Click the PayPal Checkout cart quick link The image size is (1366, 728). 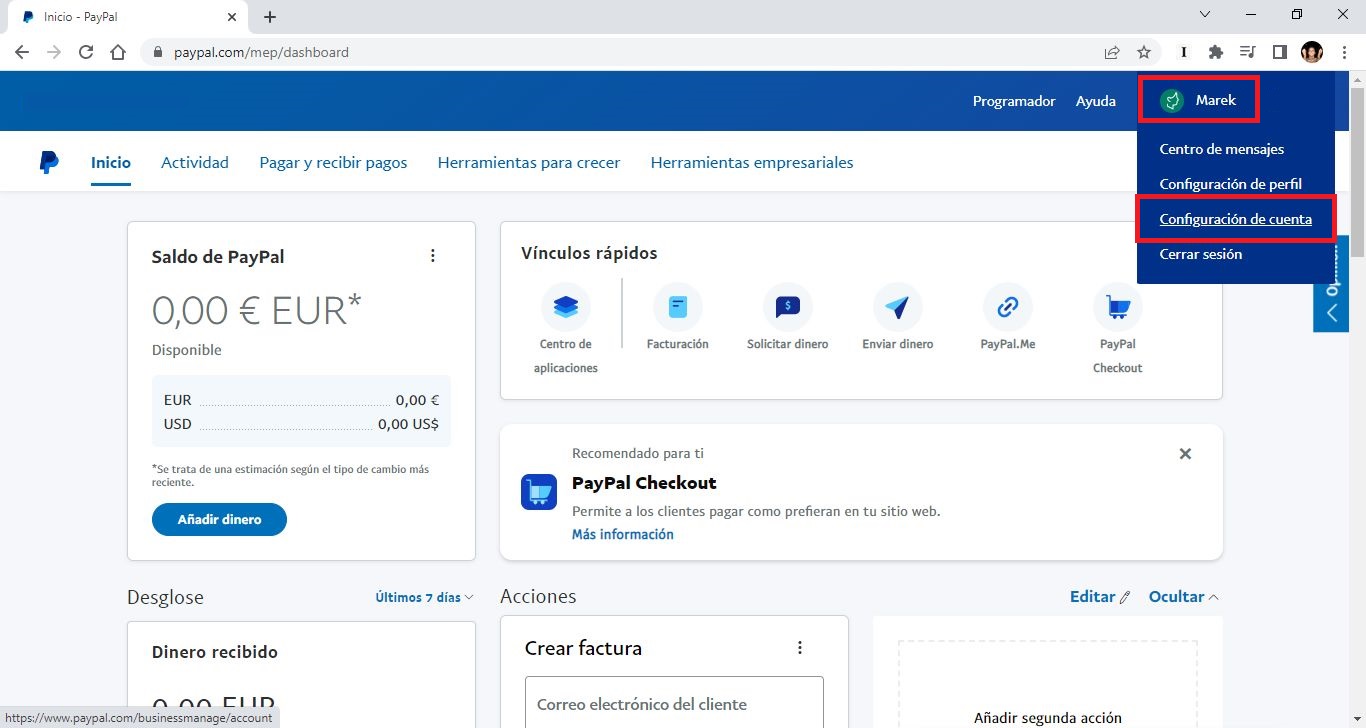tap(1118, 308)
